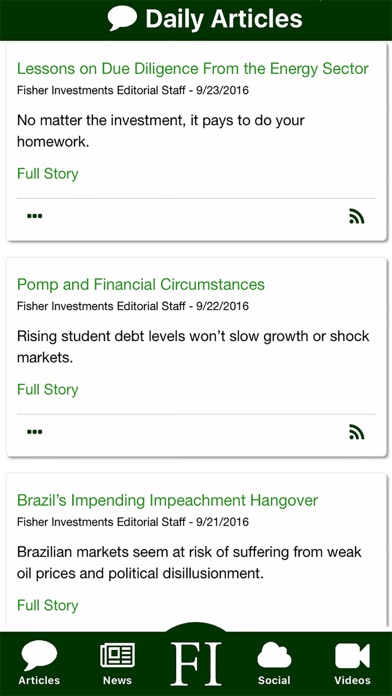The height and width of the screenshot is (696, 392).
Task: Tap the student debt article summary text
Action: [193, 347]
